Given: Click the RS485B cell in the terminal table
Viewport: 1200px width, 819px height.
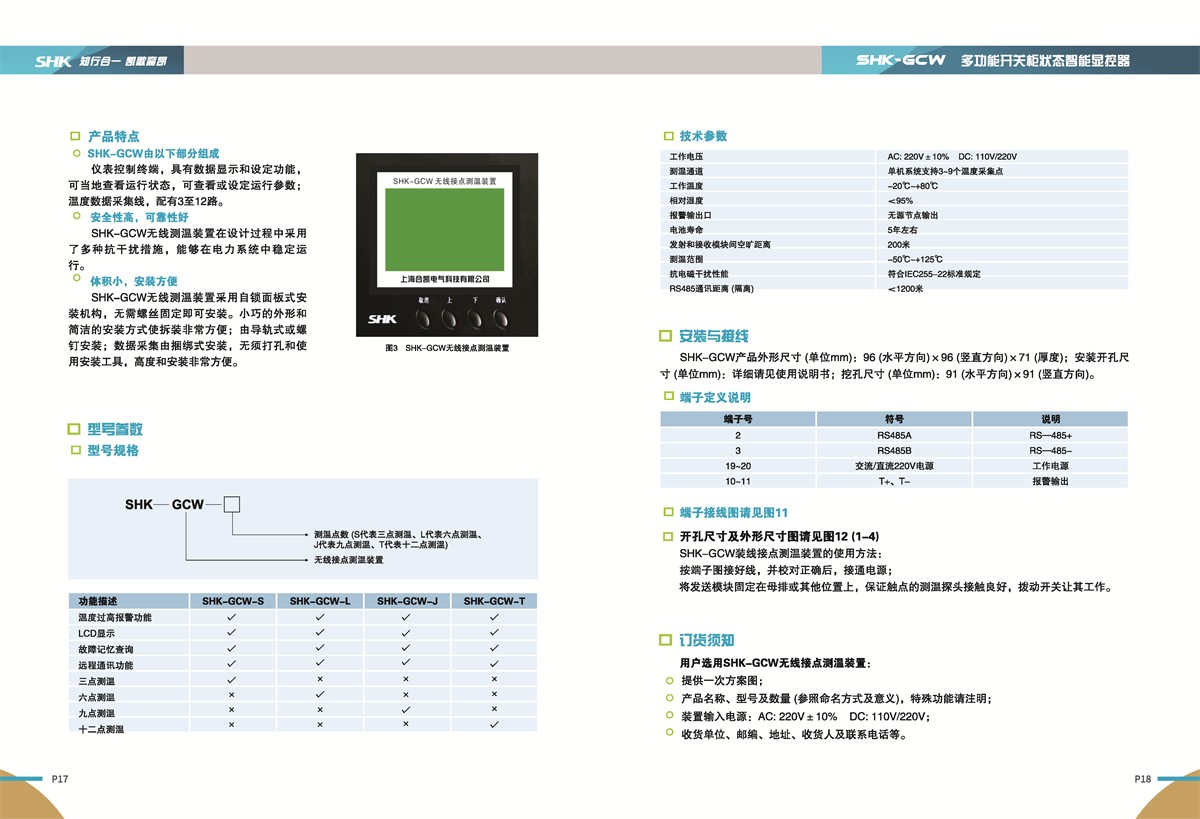Looking at the screenshot, I should tap(894, 451).
